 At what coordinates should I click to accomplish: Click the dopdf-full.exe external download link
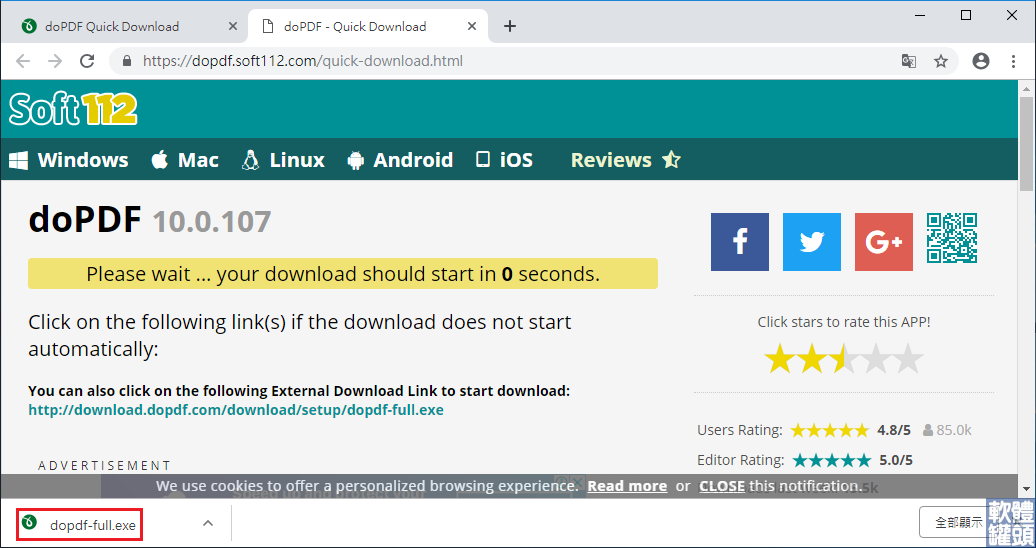tap(236, 410)
